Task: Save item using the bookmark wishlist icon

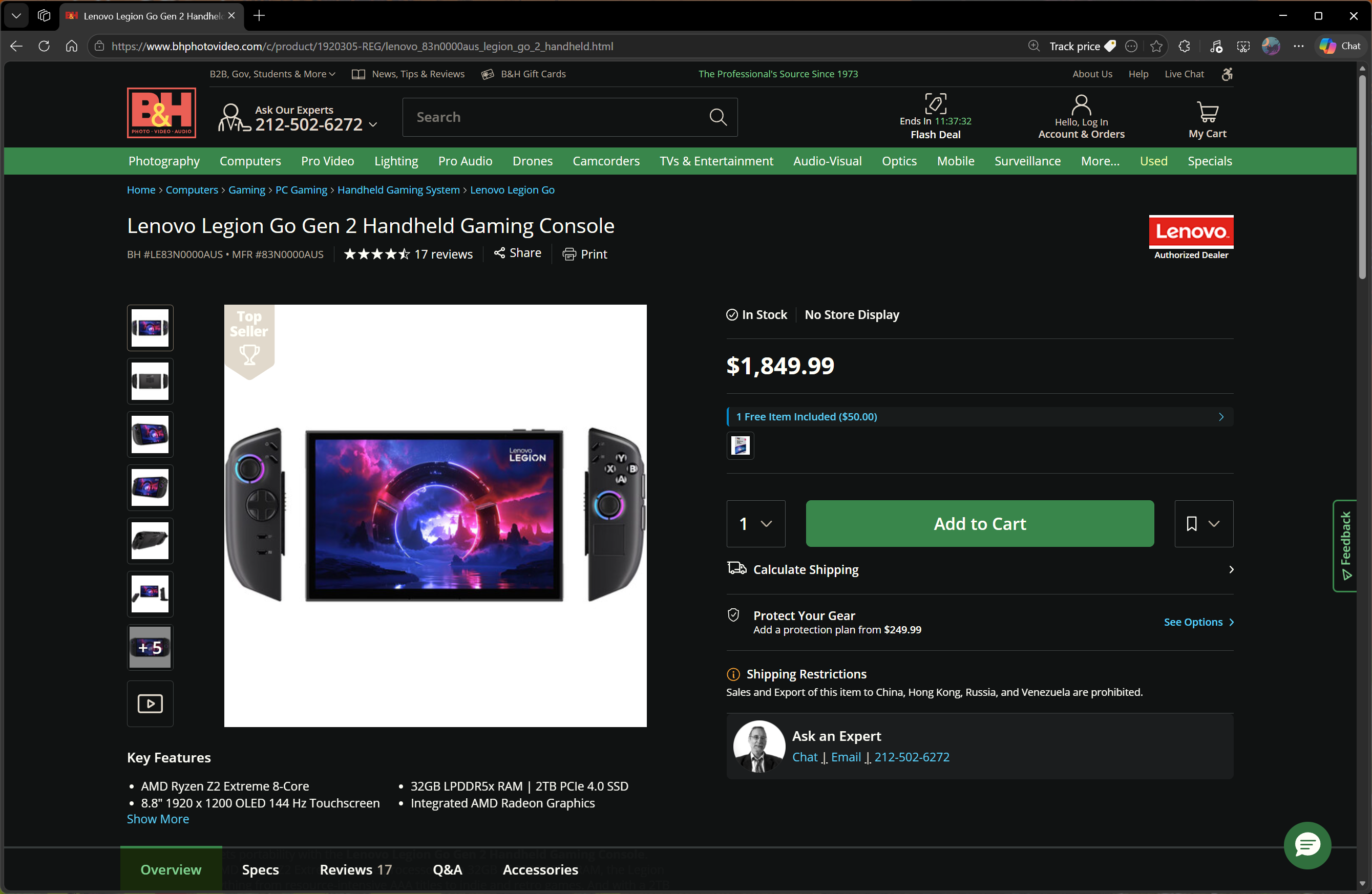Action: click(1192, 523)
